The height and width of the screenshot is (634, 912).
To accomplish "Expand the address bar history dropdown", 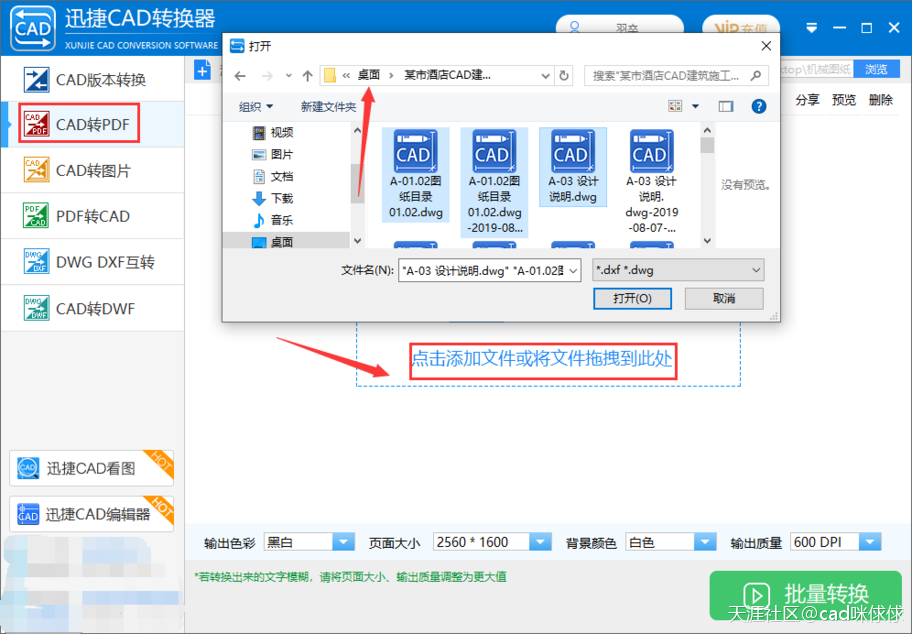I will point(546,76).
